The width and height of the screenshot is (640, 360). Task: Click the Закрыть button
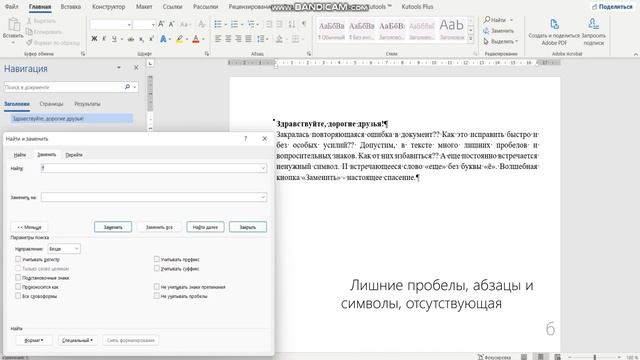click(x=248, y=227)
